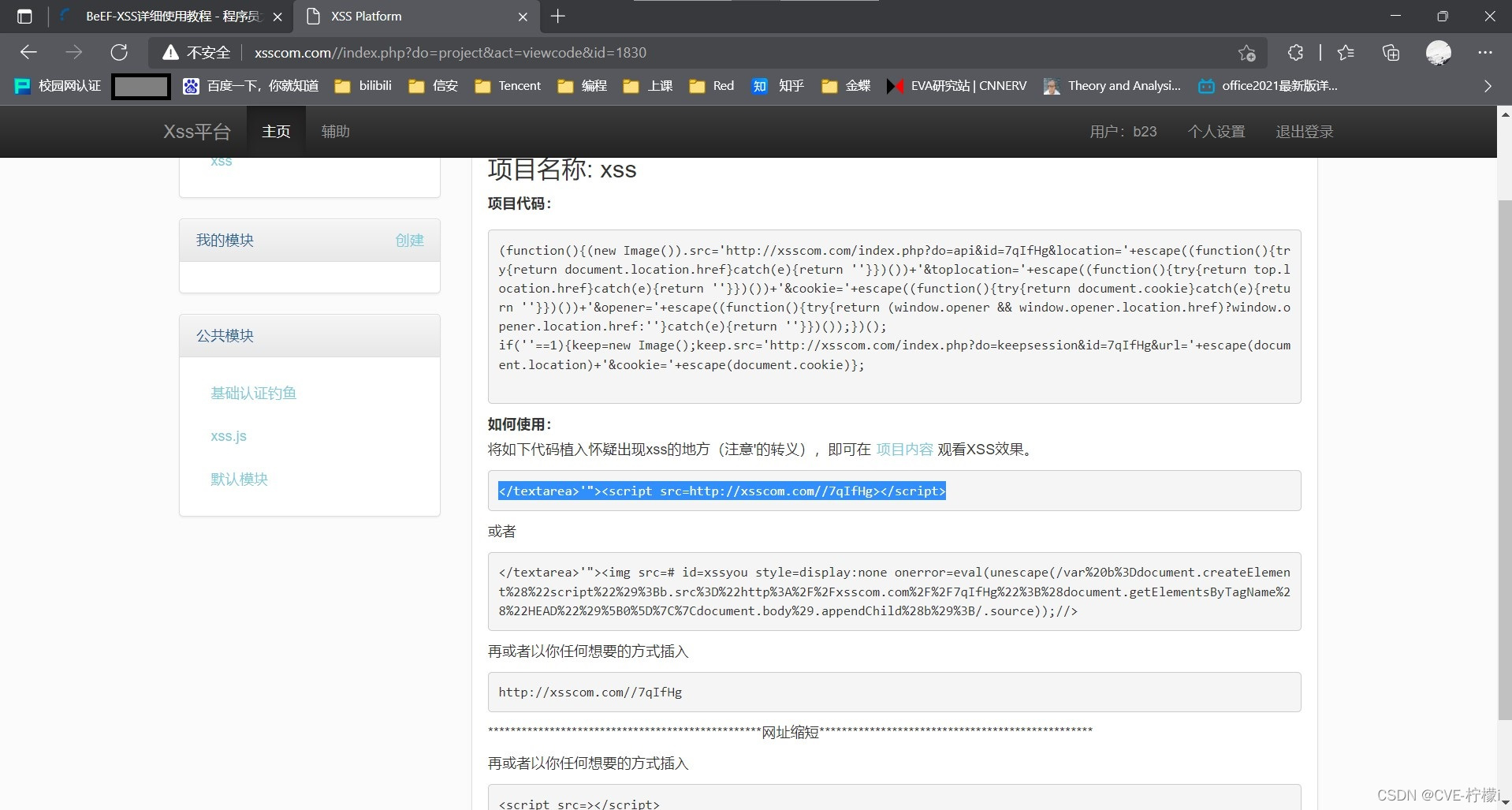The height and width of the screenshot is (810, 1512).
Task: Switch to the BeEF-XSS tutorial tab
Action: (172, 16)
